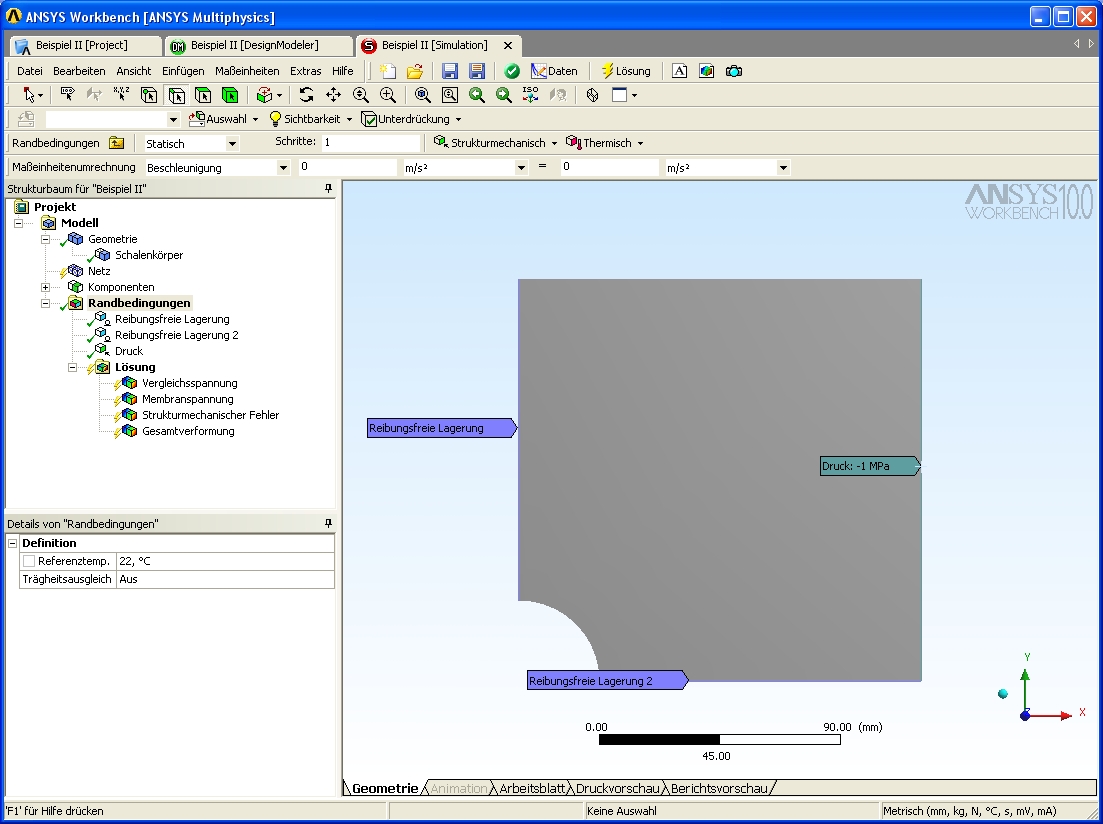Pin the Strukturbaum panel
The image size is (1103, 824).
coord(328,189)
